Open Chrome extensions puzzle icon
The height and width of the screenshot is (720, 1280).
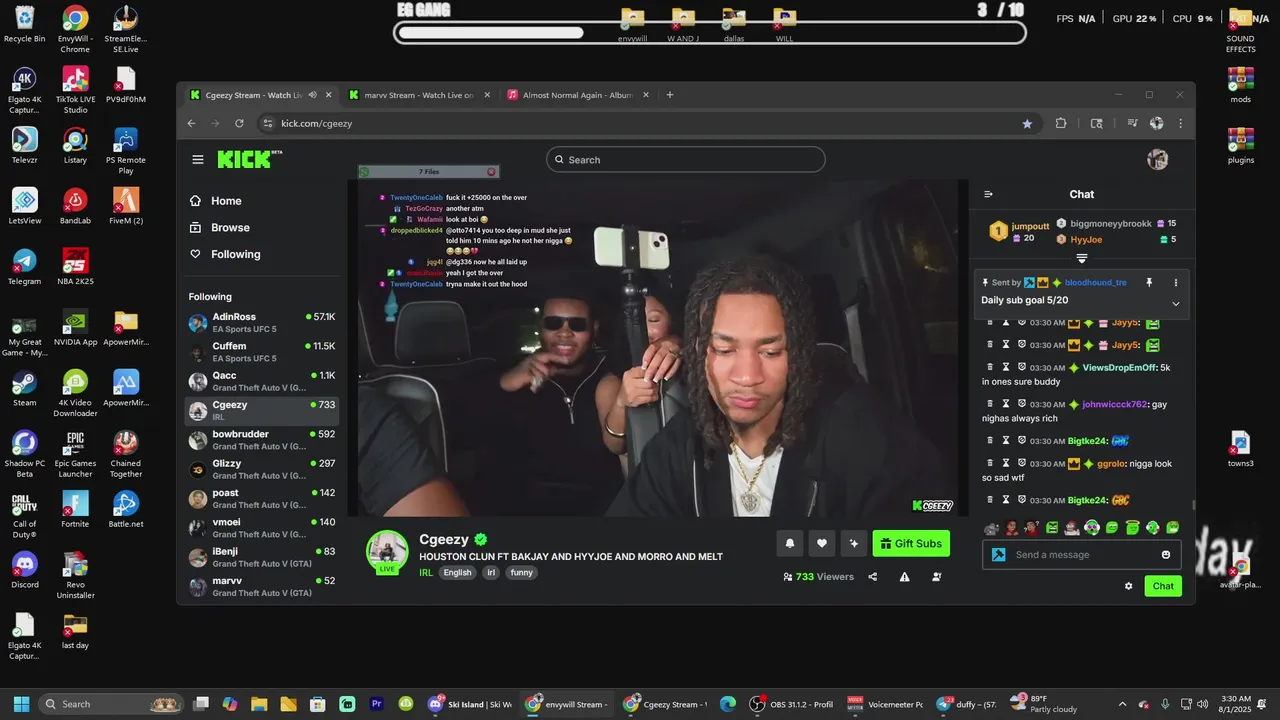[1061, 123]
